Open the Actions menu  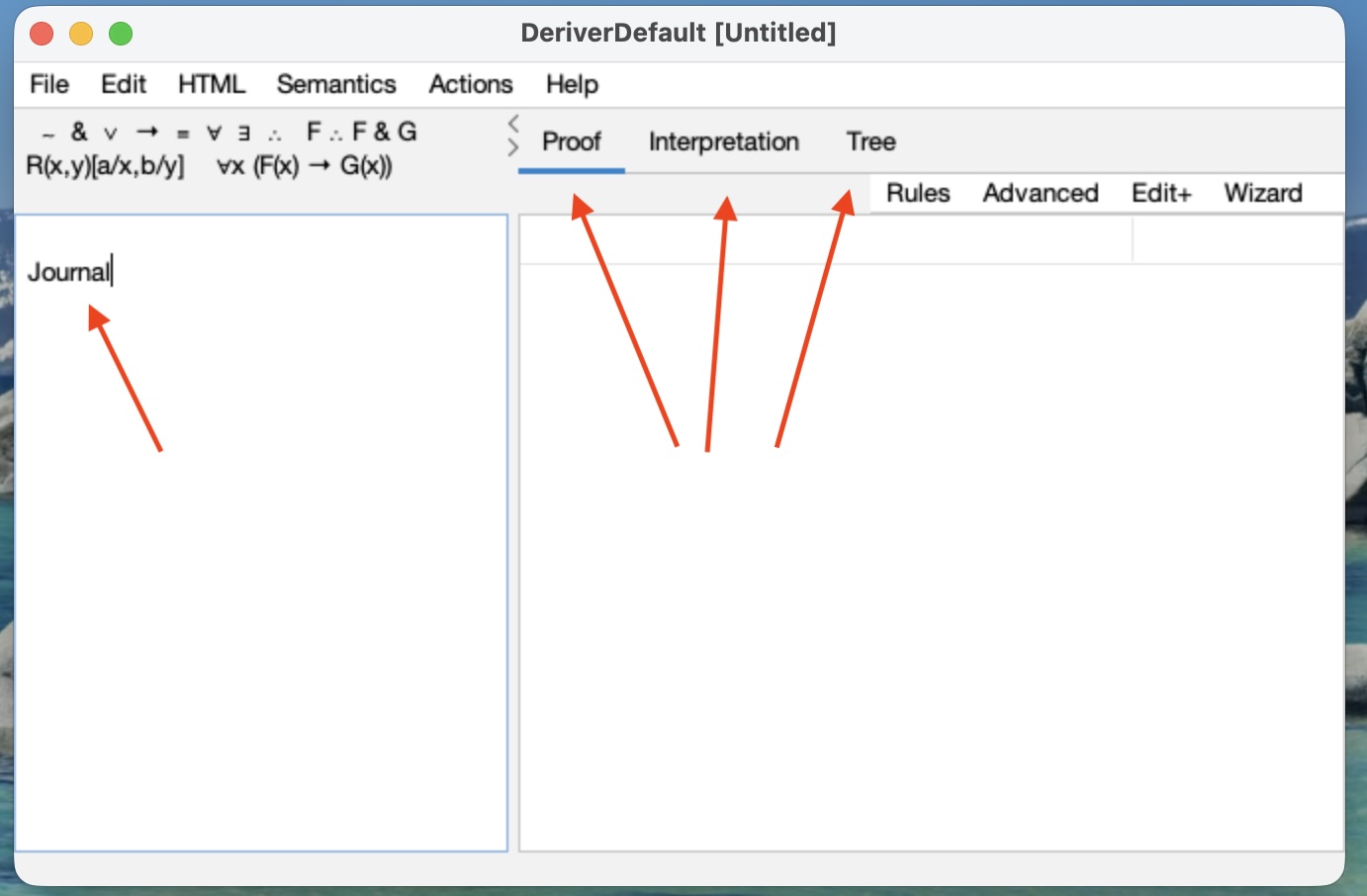coord(470,85)
